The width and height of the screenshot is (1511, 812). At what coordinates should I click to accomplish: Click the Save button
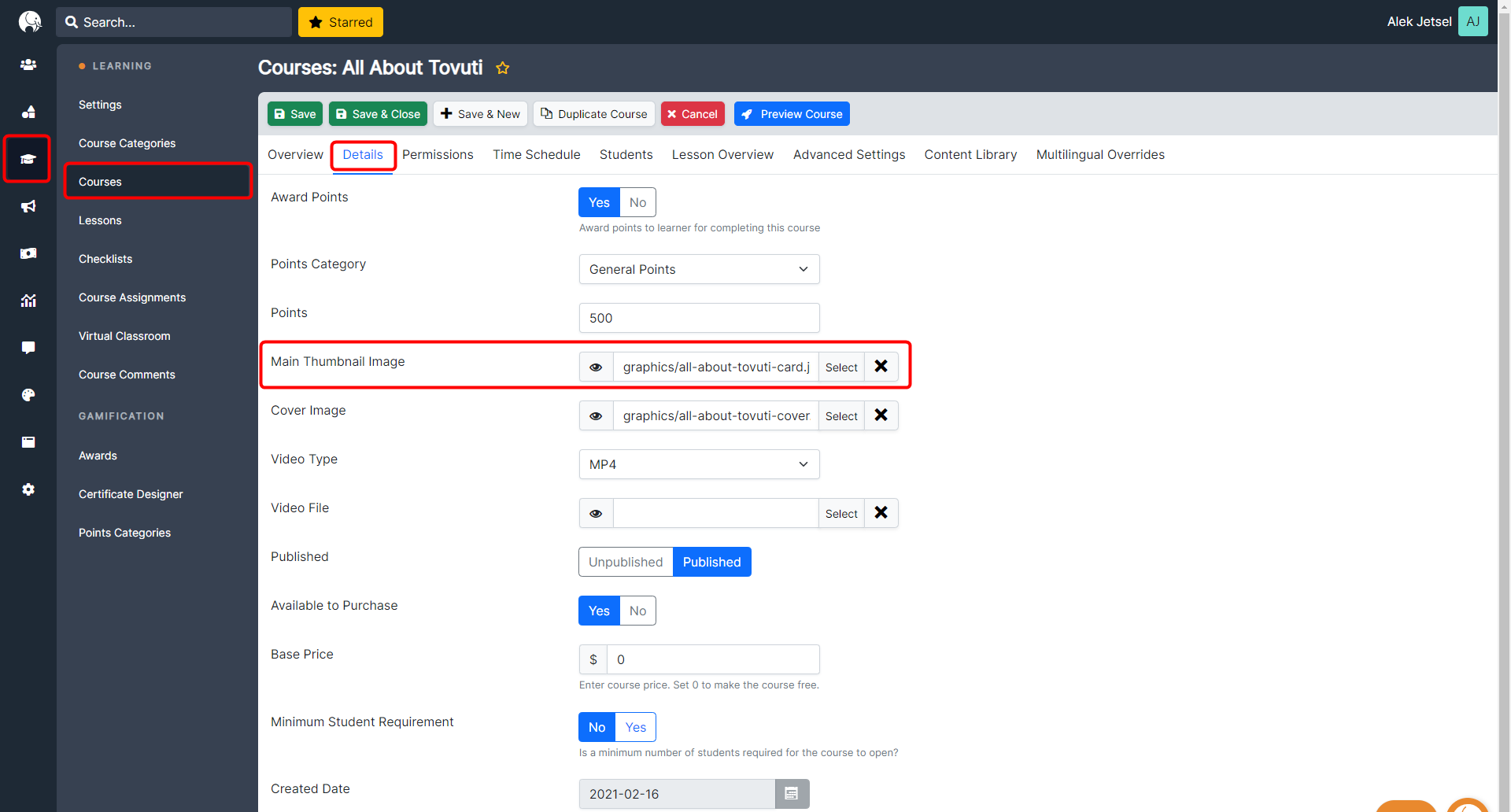coord(295,114)
